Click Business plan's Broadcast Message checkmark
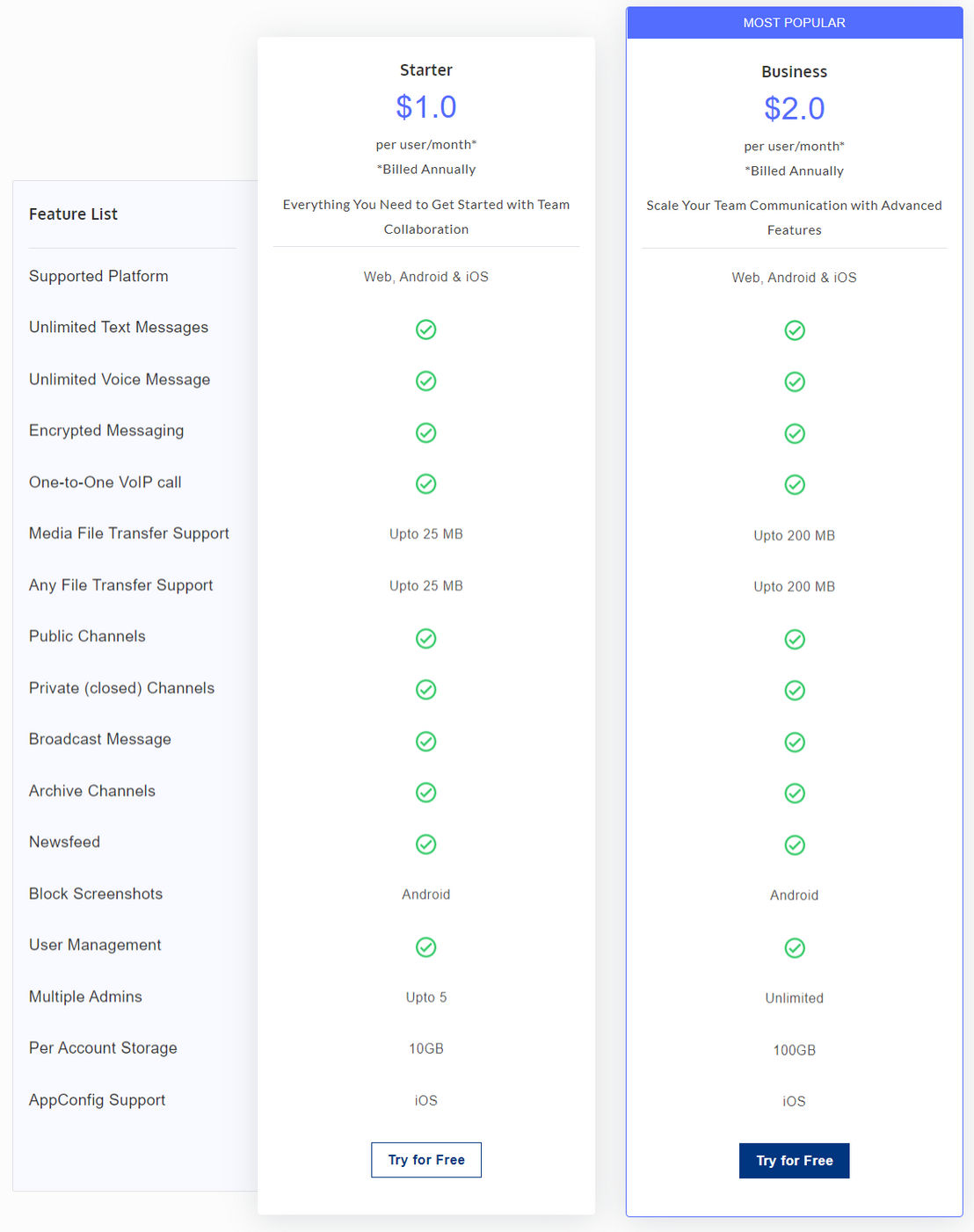This screenshot has height=1232, width=974. coord(795,742)
